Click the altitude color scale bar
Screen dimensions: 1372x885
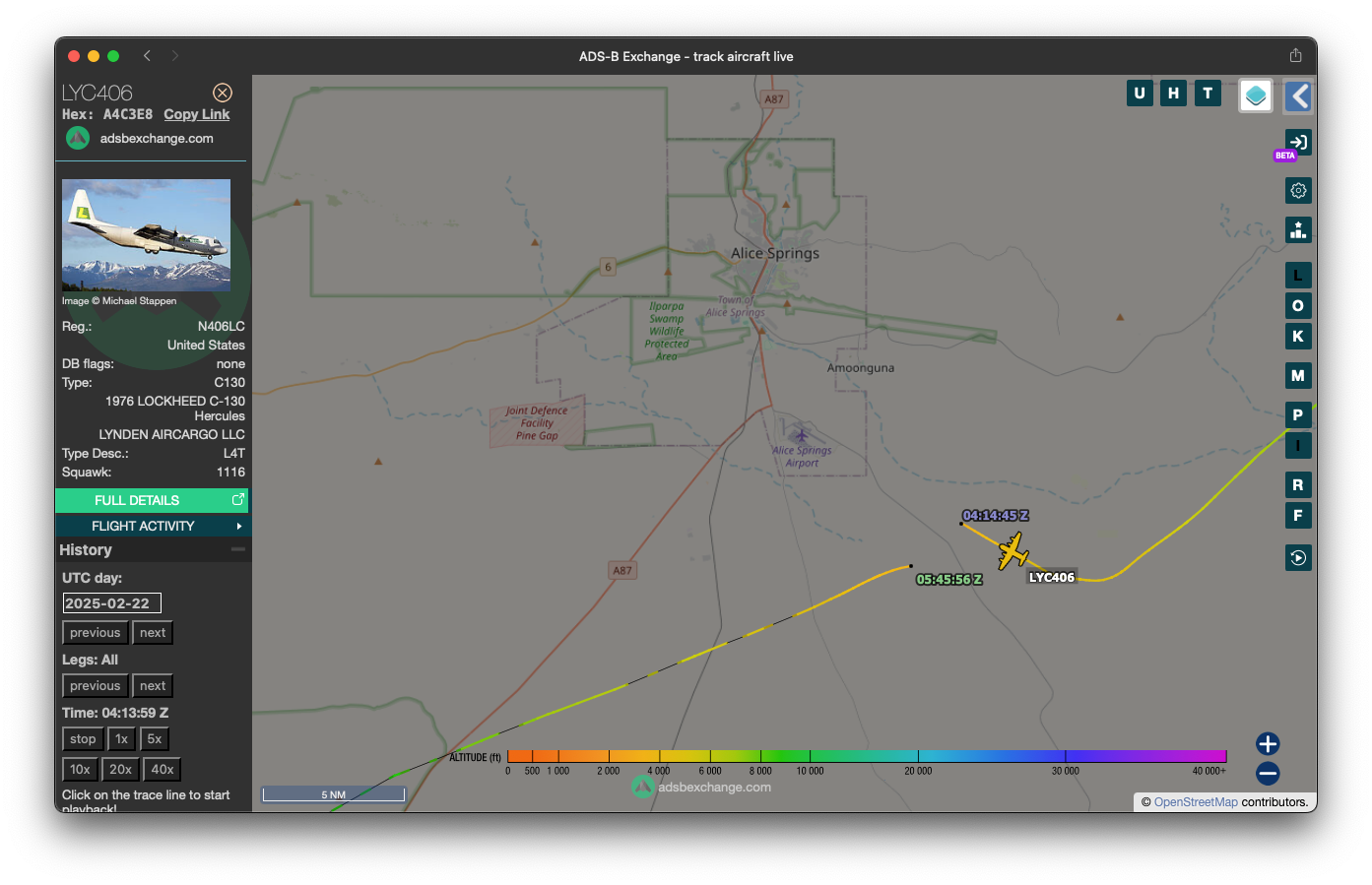[867, 756]
